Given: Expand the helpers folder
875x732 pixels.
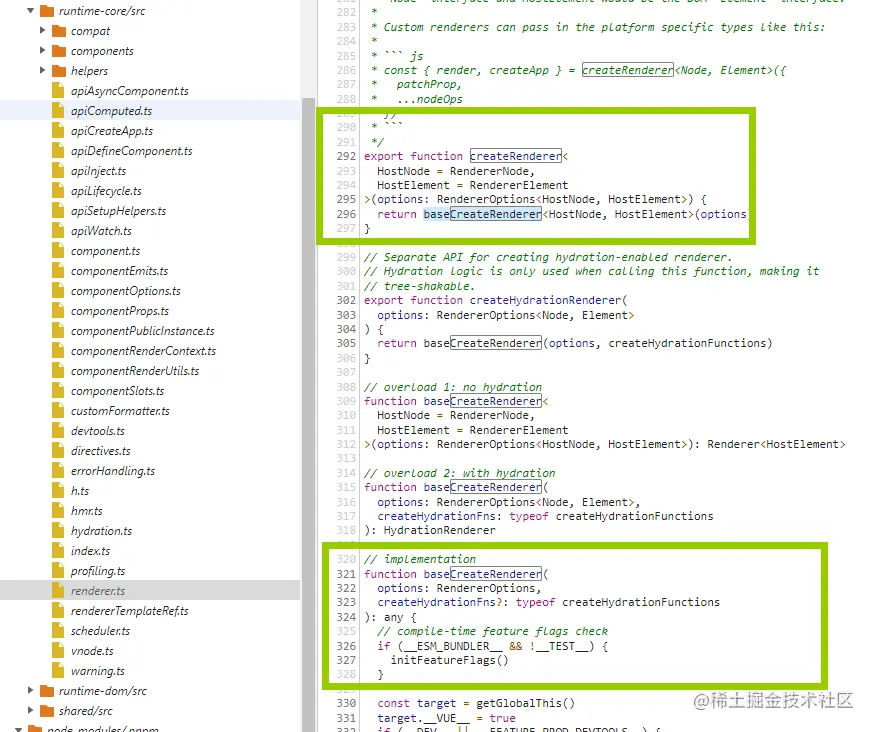Looking at the screenshot, I should pos(42,71).
